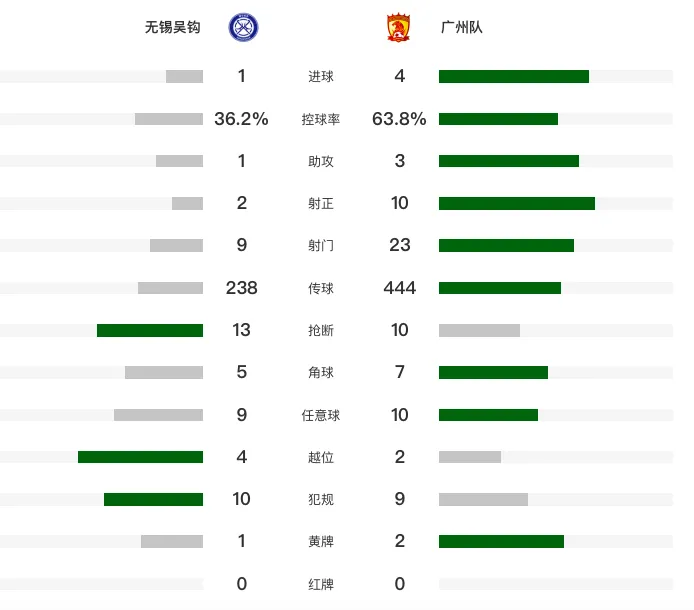Viewport: 694px width, 610px height.
Task: Open the 广州队 team name link
Action: pos(462,27)
